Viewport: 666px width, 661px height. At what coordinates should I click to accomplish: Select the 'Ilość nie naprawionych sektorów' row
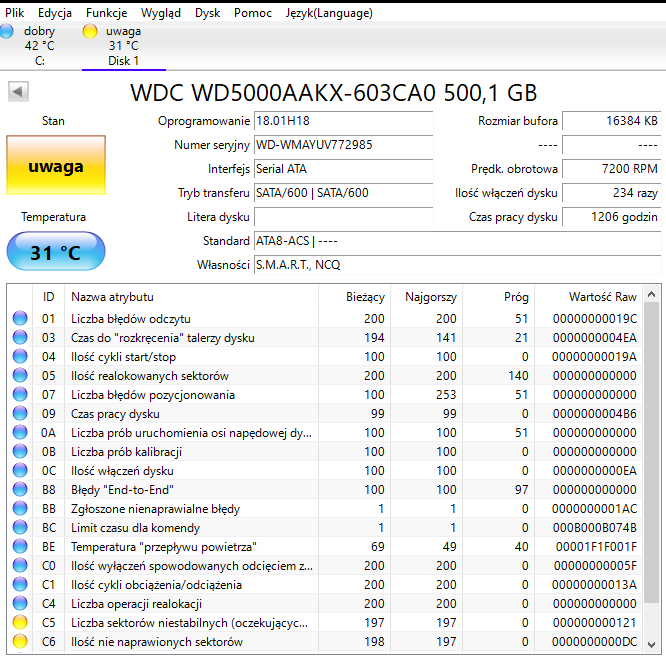pyautogui.click(x=325, y=641)
